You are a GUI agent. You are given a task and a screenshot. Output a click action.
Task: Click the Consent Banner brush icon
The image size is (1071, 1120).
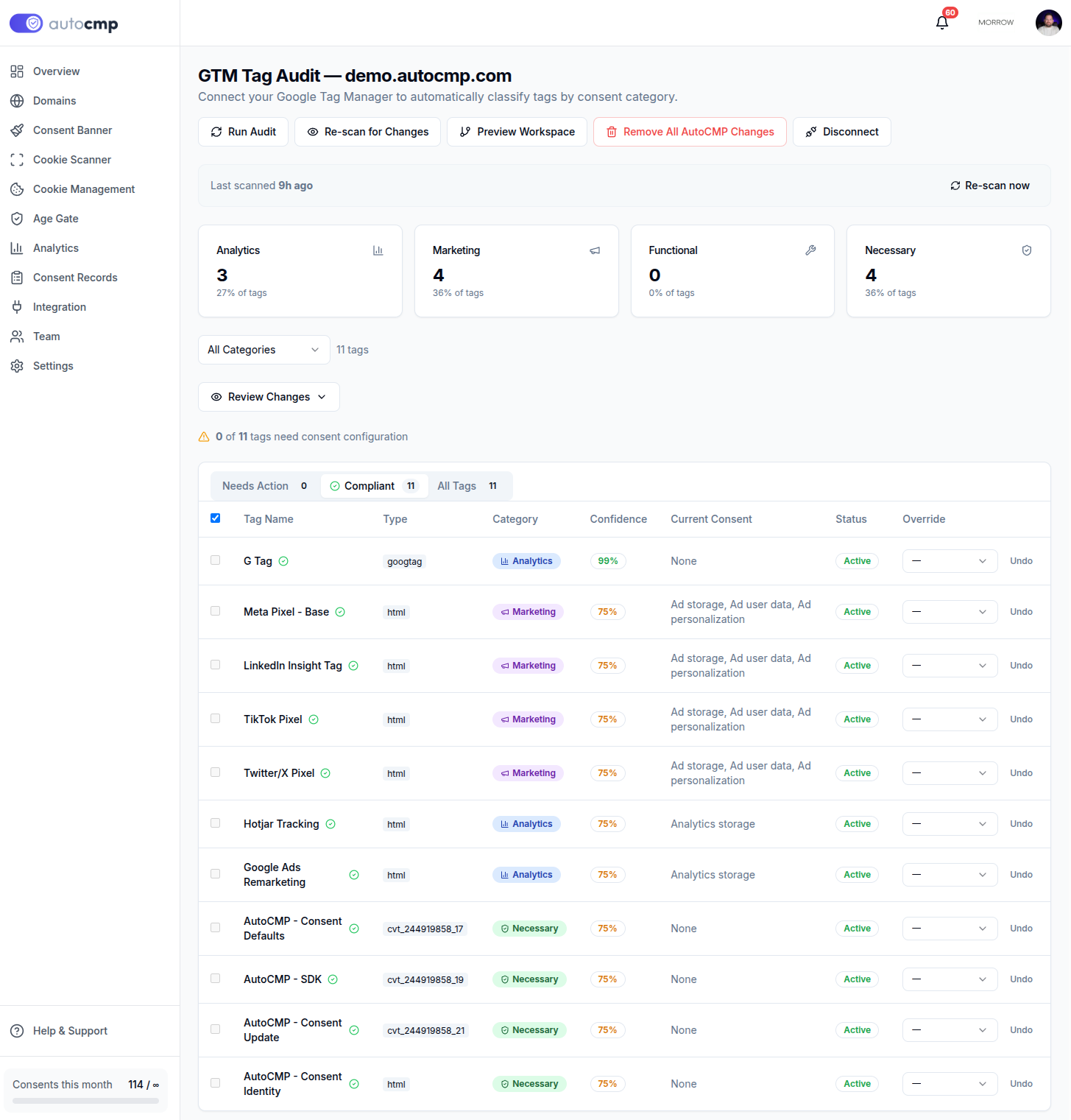(x=17, y=130)
